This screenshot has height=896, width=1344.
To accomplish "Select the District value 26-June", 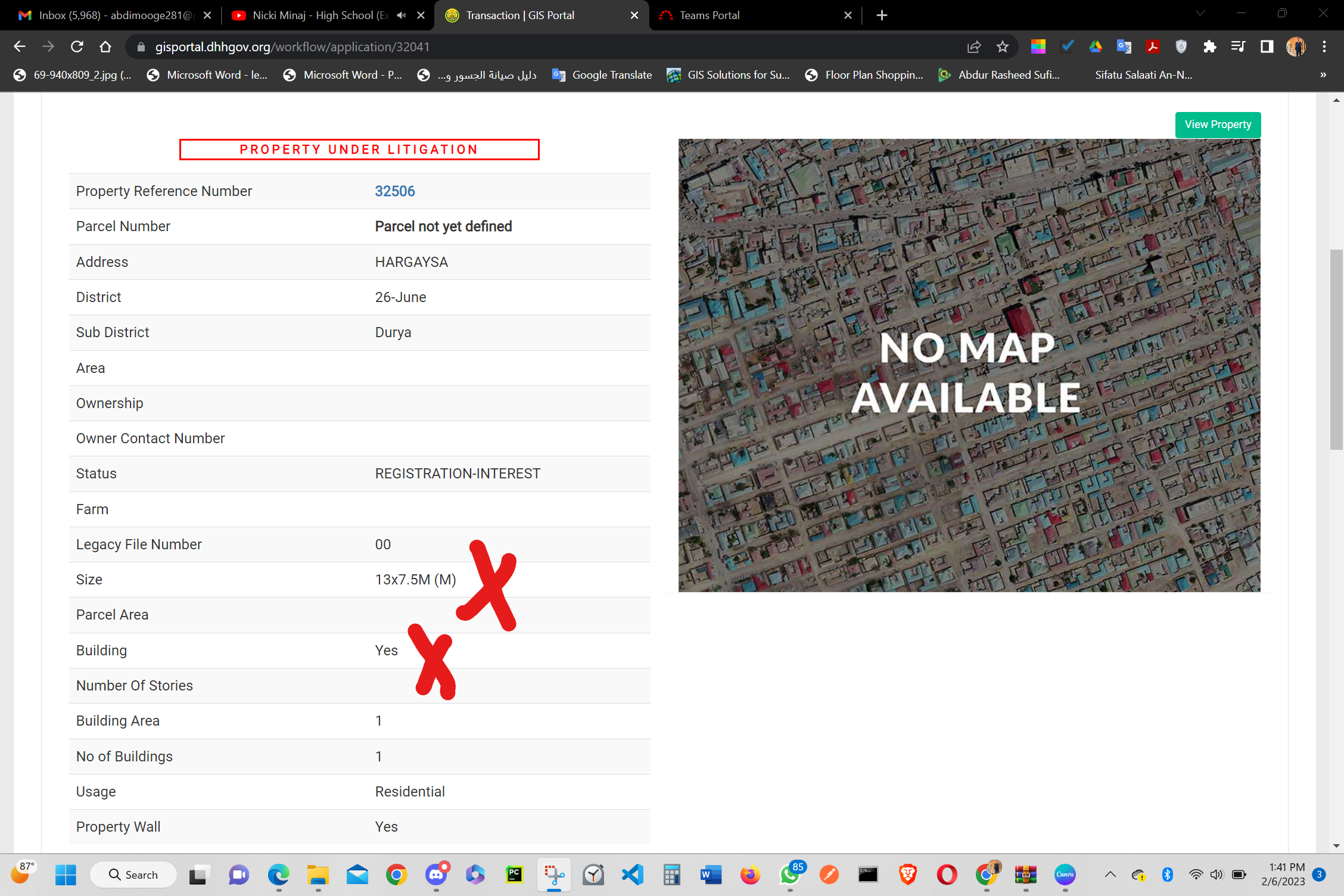I will pyautogui.click(x=400, y=297).
